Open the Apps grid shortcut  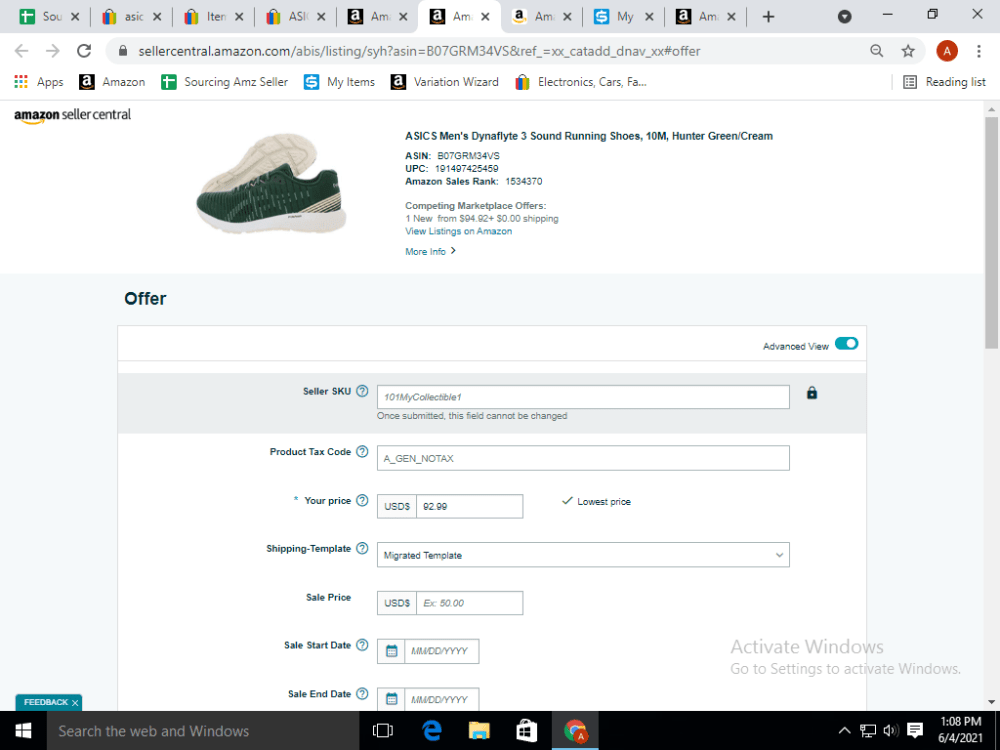click(x=39, y=82)
